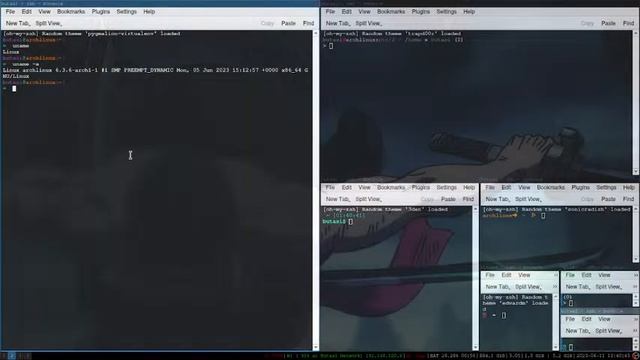Open File menu in trapd00r Konsole window
The height and width of the screenshot is (360, 640).
330,12
